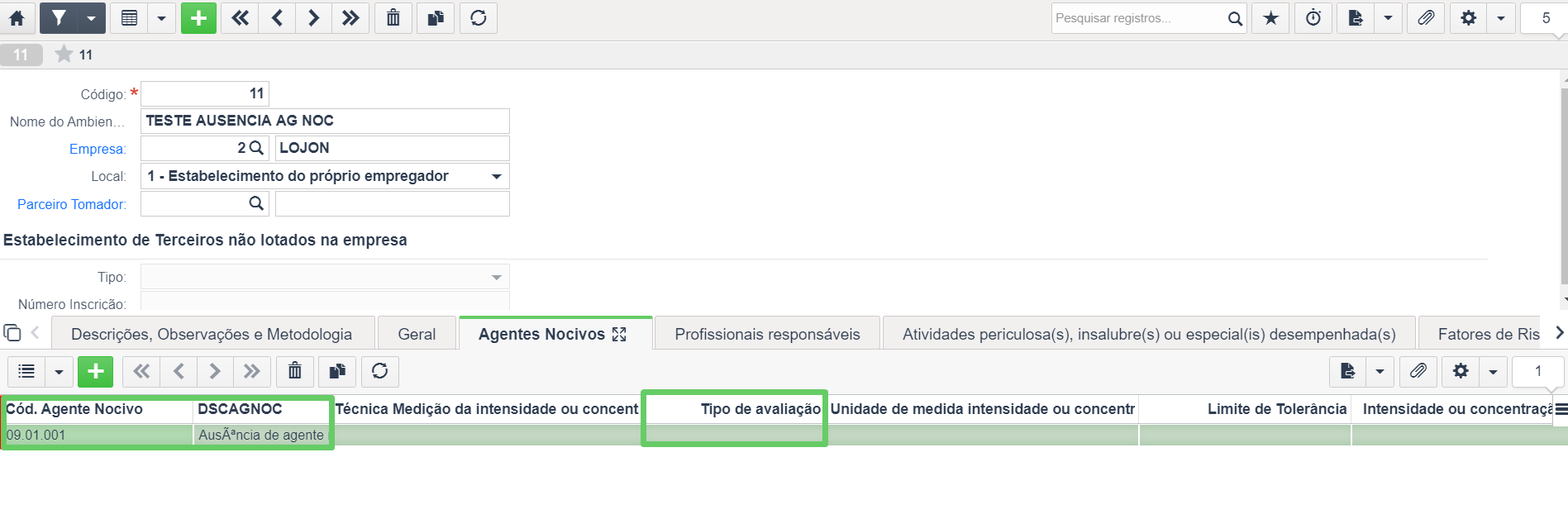Select the row cell 09.01.001
The width and height of the screenshot is (1568, 519).
[98, 435]
